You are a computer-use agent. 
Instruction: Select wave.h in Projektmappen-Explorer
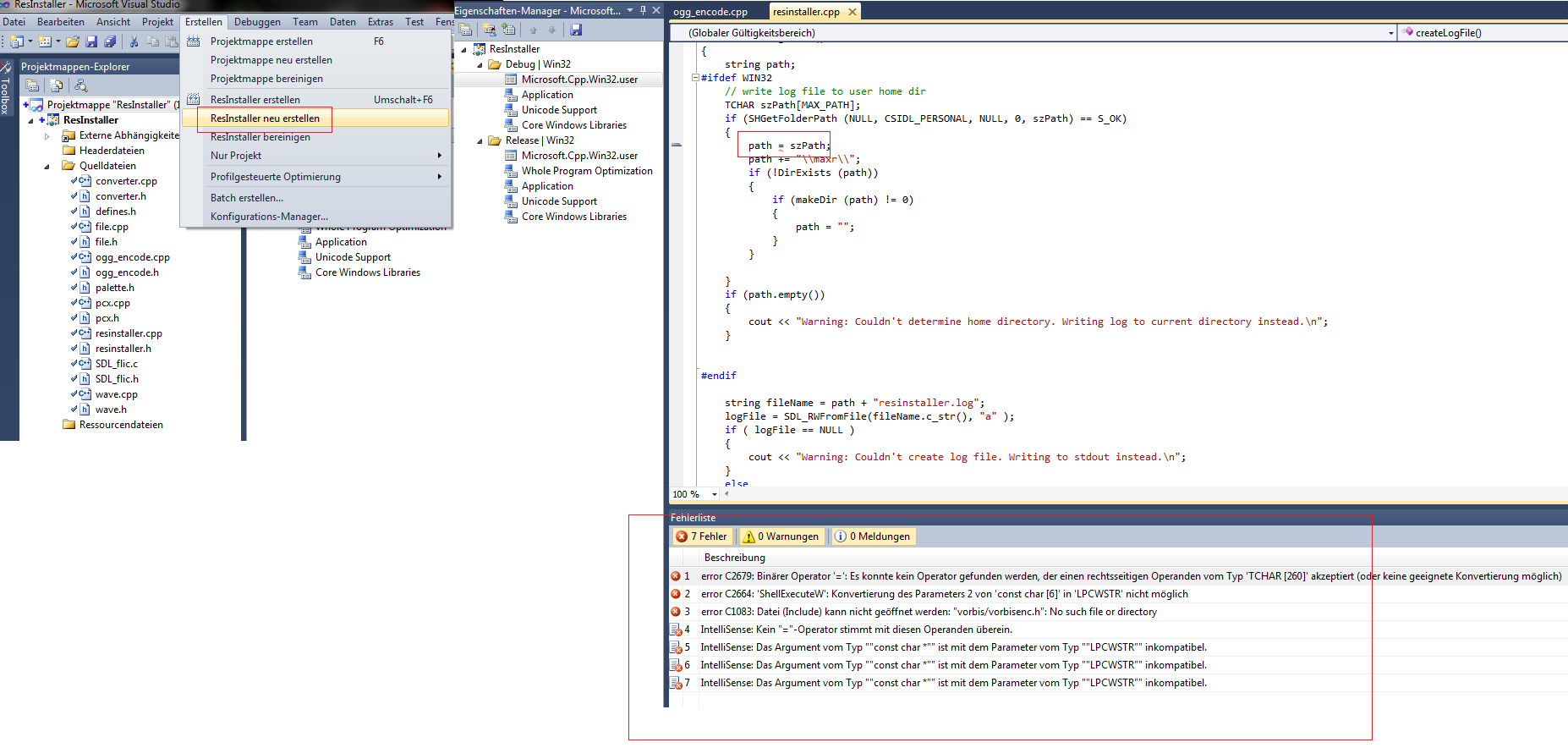111,410
